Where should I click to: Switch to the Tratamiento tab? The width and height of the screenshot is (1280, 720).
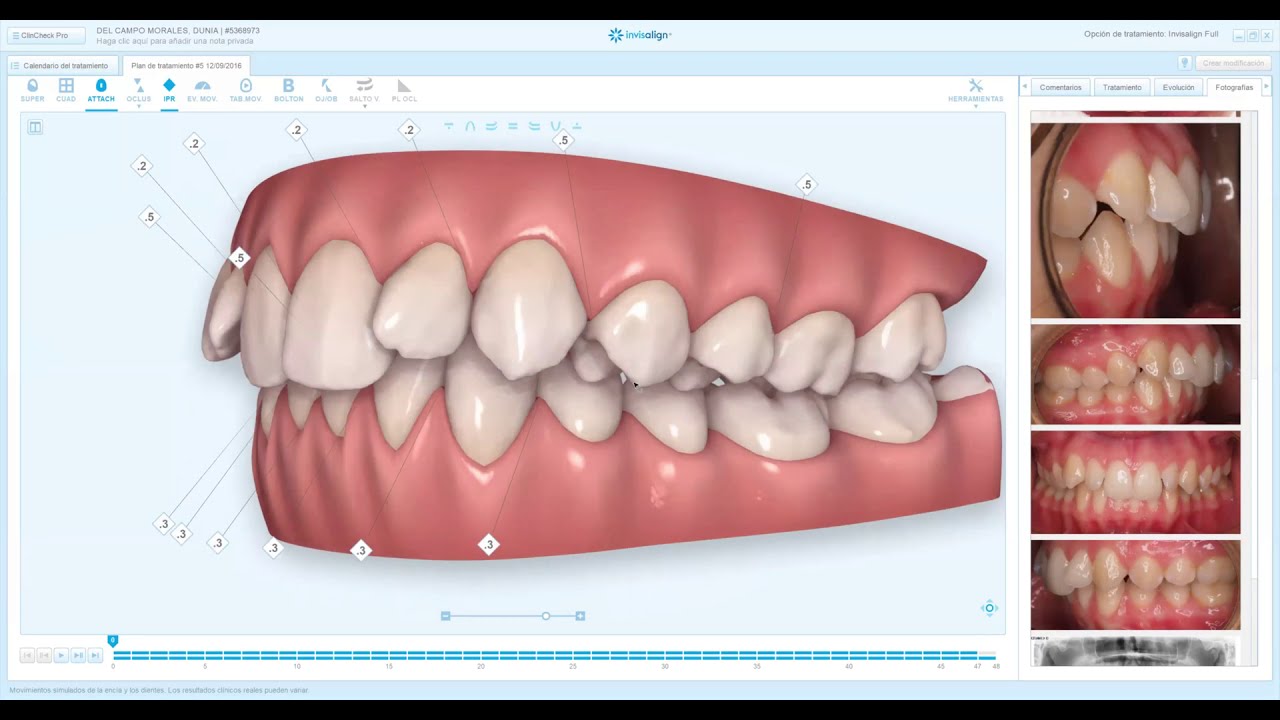[x=1122, y=87]
